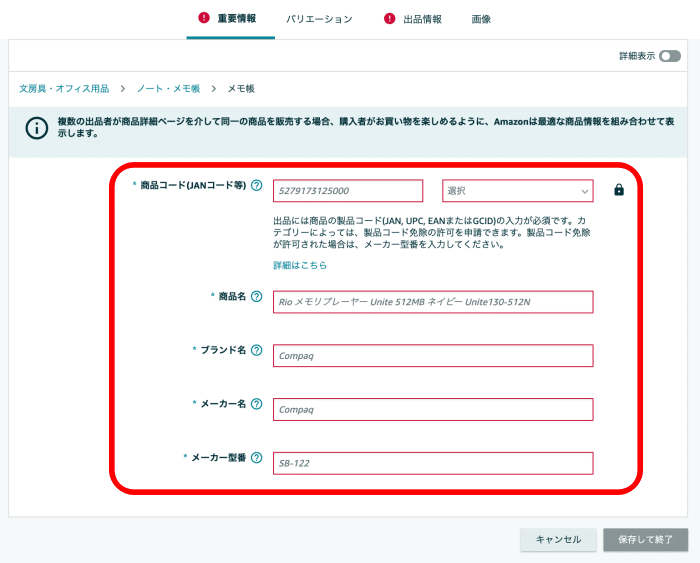Click the 保存して終了 button
The image size is (700, 563).
[x=645, y=540]
